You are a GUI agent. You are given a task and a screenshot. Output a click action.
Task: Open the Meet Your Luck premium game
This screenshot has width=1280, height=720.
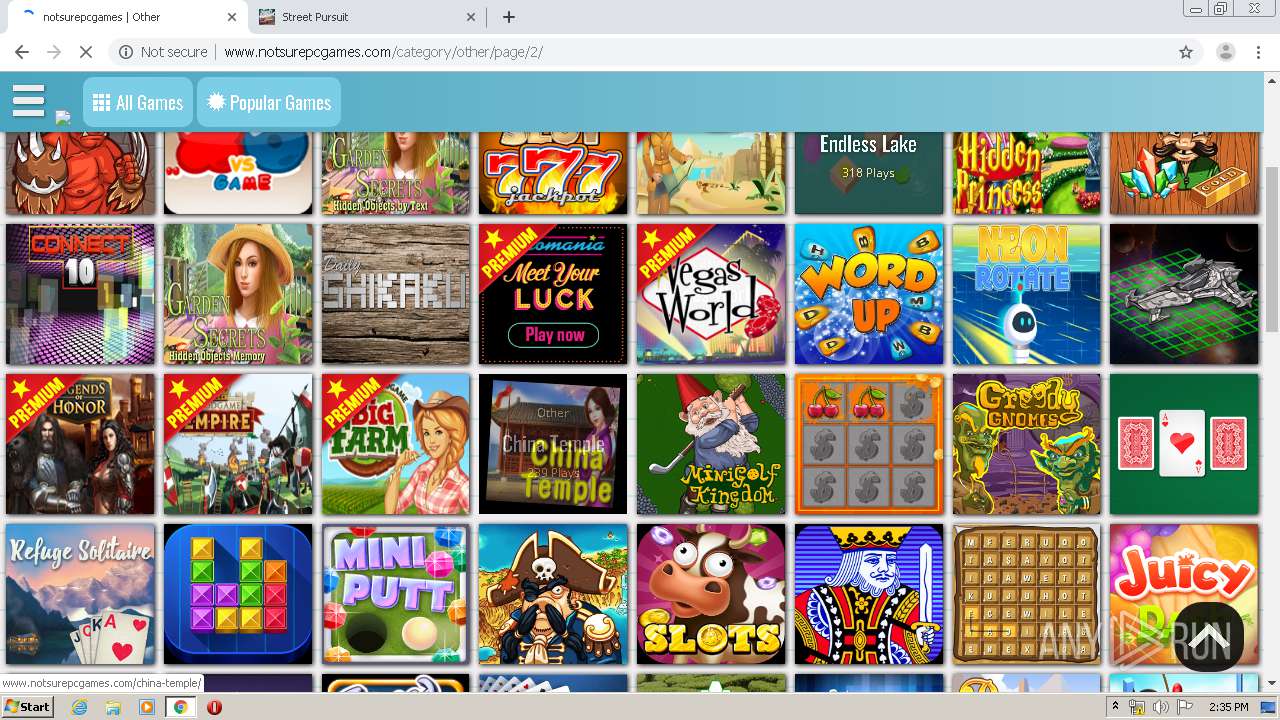(553, 294)
